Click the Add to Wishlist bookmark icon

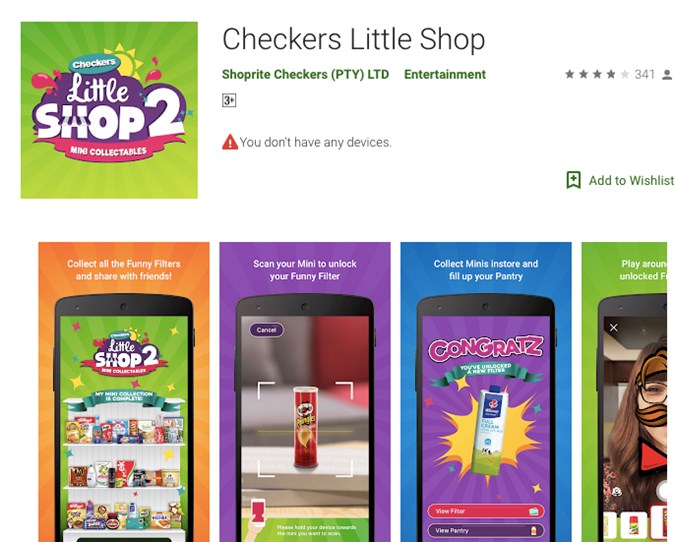click(573, 180)
